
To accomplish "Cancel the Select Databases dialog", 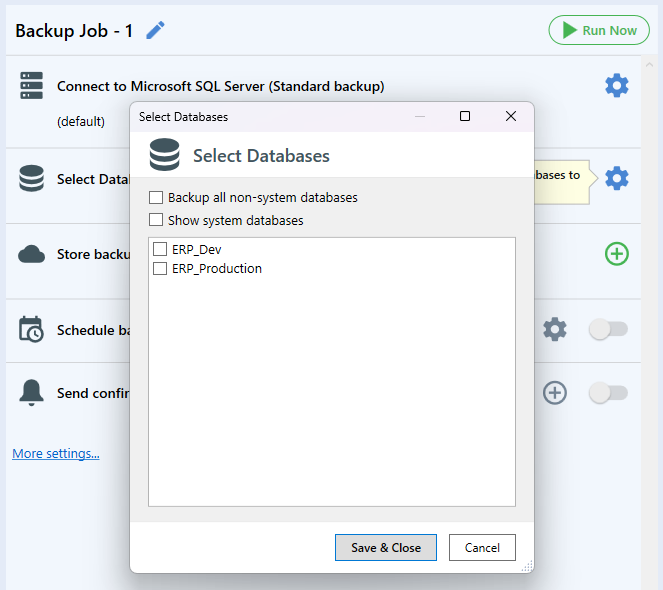I will (x=482, y=547).
